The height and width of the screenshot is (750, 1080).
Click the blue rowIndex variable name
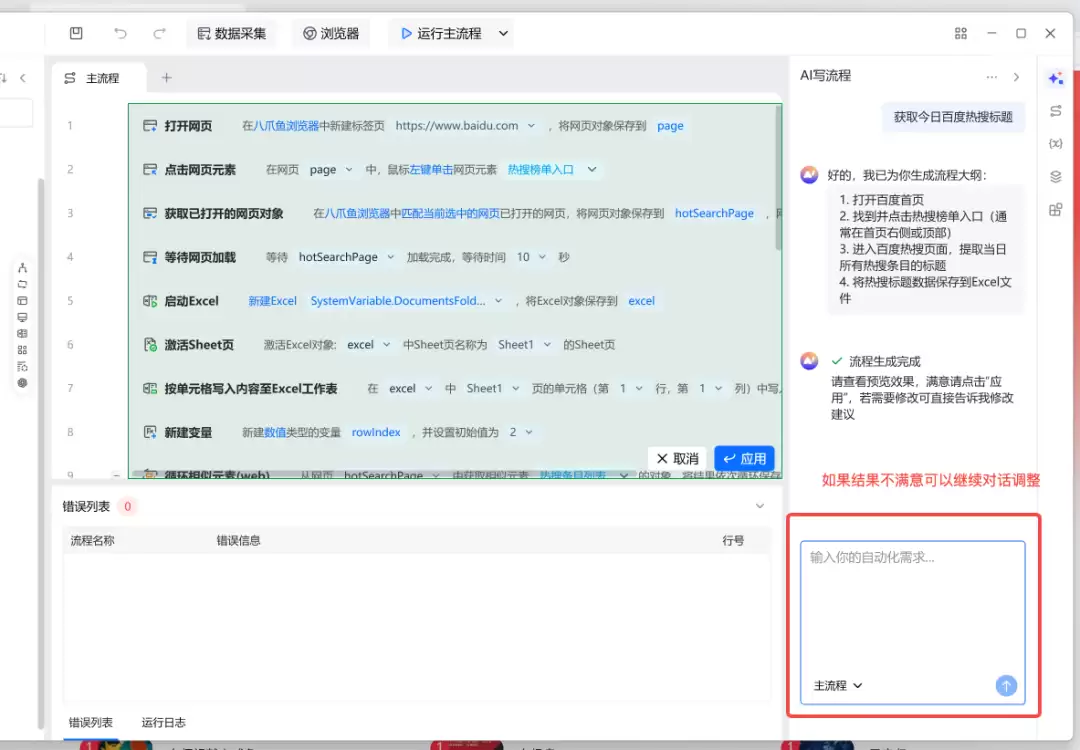376,432
